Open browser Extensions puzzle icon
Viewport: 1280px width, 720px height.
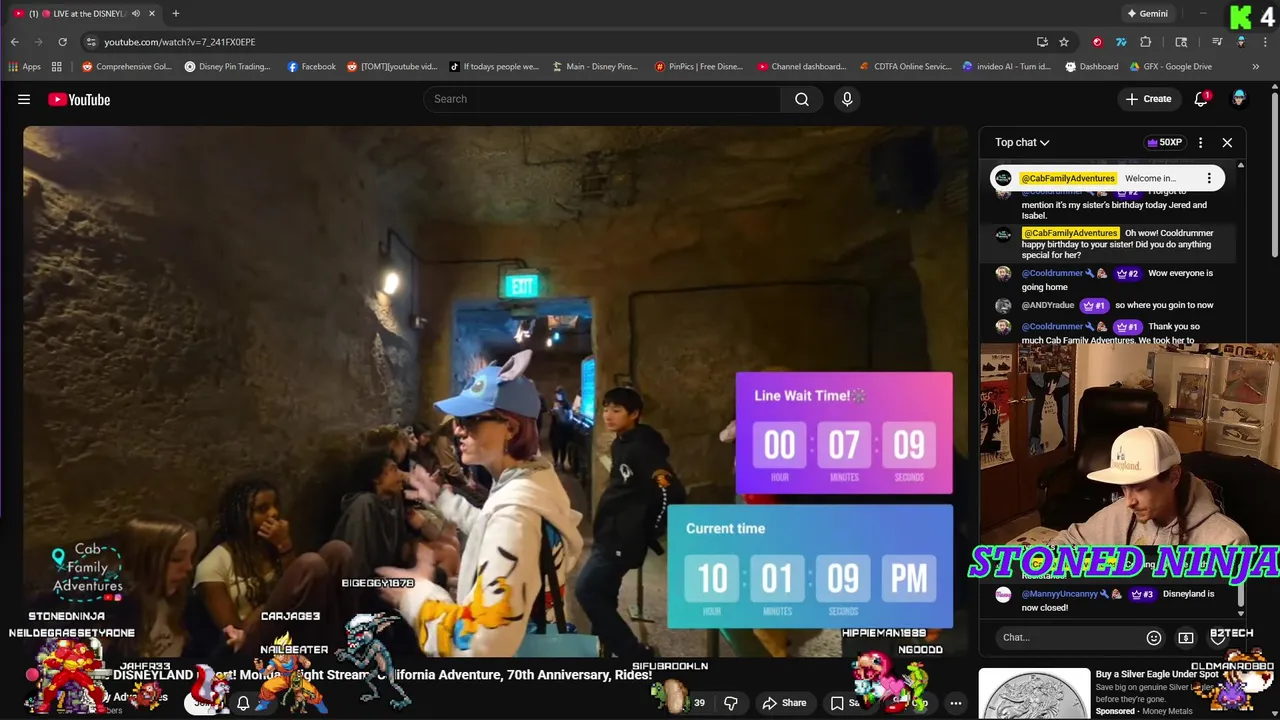(1146, 42)
